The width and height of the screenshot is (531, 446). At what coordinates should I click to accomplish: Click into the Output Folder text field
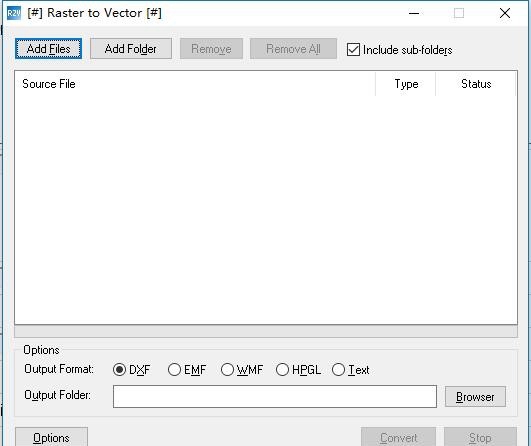(275, 396)
